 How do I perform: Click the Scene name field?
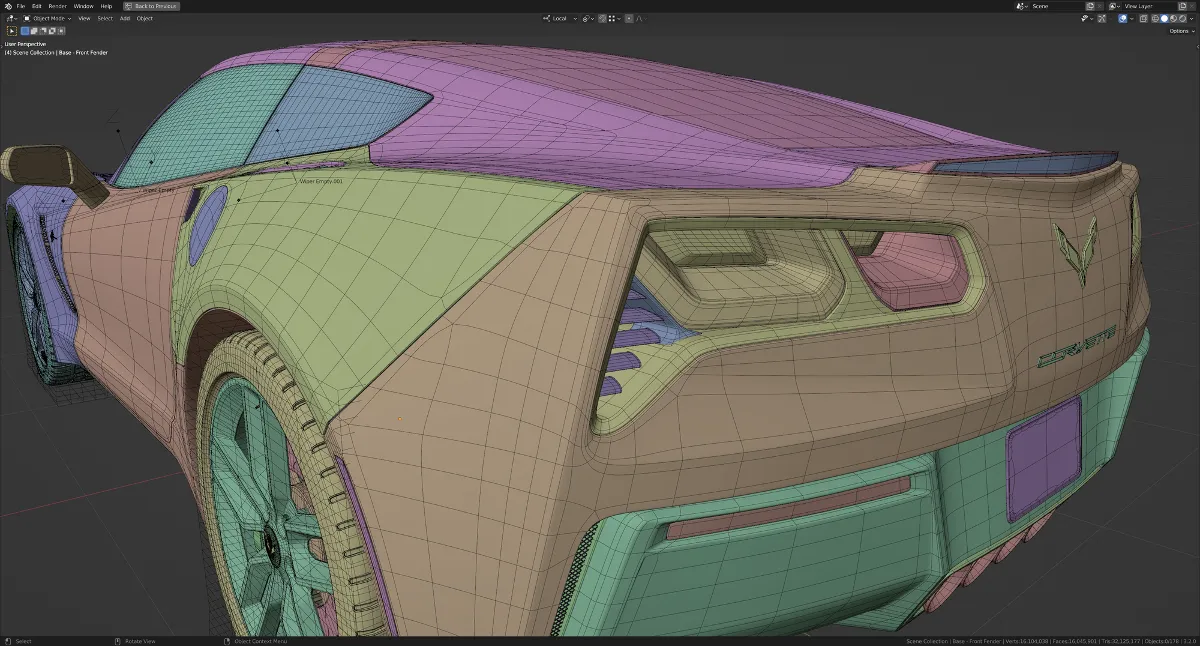click(x=1056, y=6)
